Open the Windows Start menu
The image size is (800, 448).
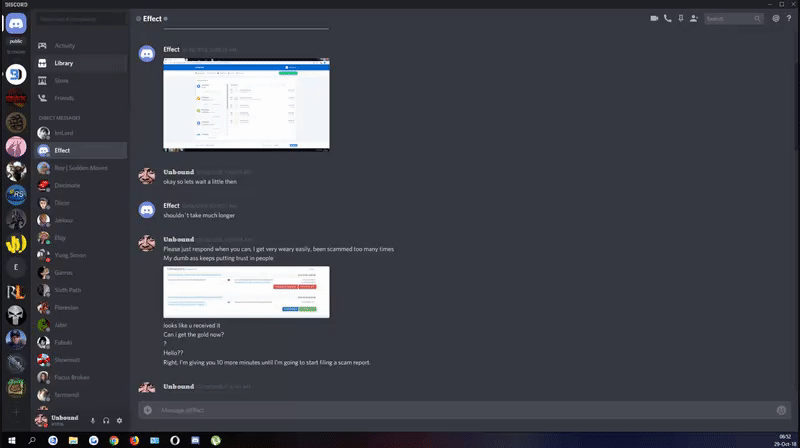pos(11,440)
